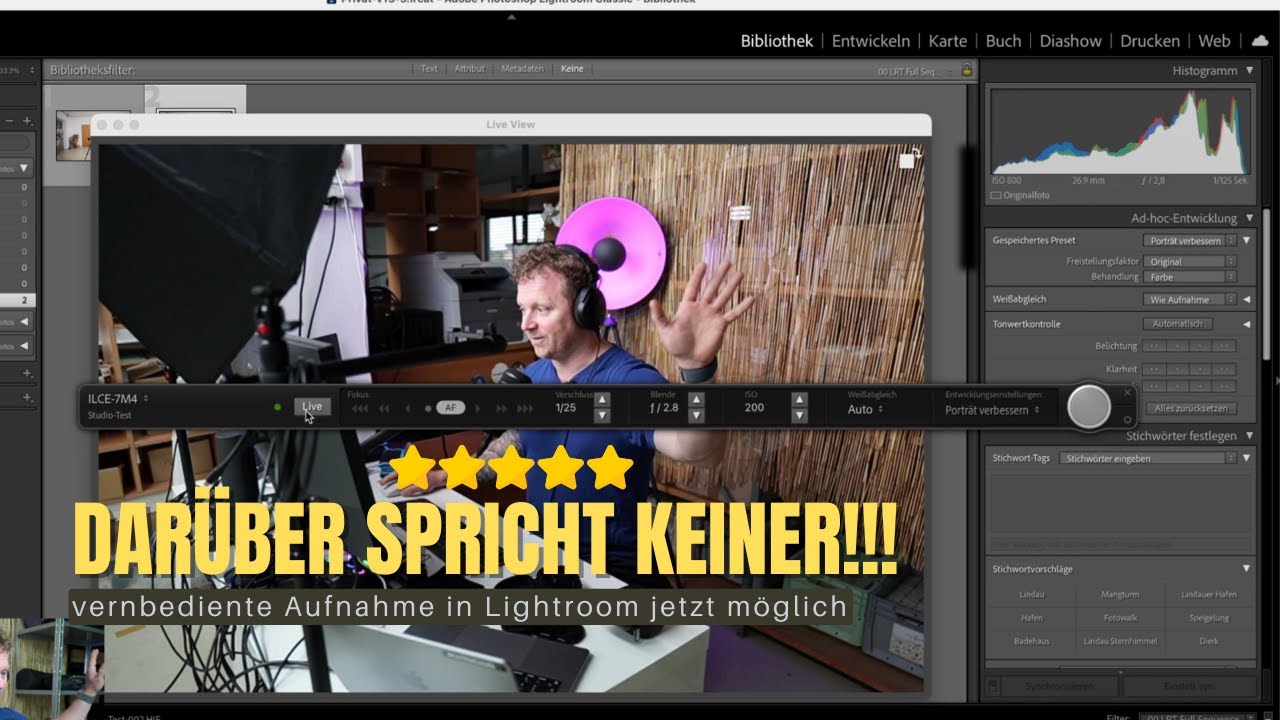This screenshot has height=720, width=1280.
Task: Click the Automatisch tone button
Action: (1178, 324)
